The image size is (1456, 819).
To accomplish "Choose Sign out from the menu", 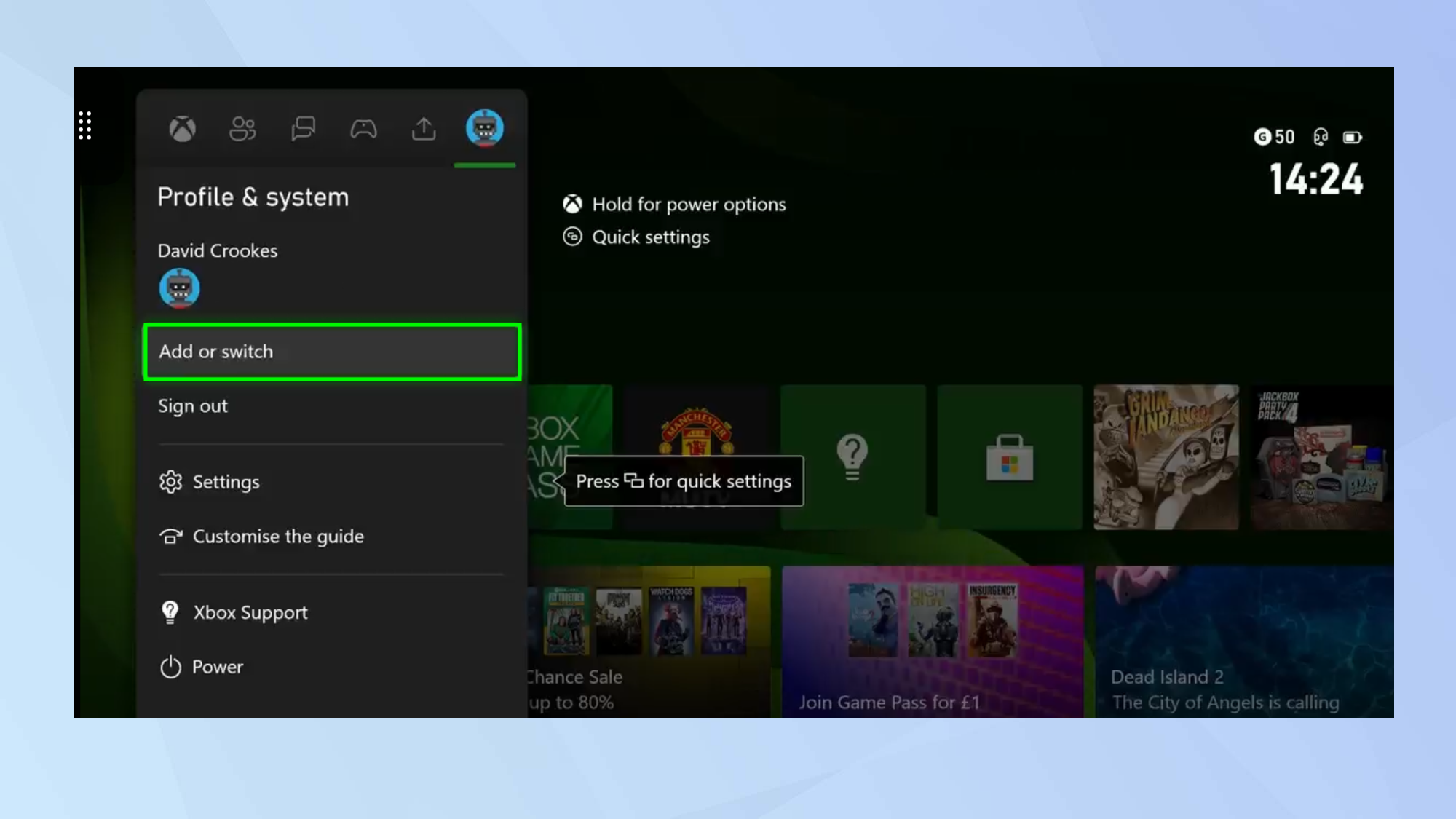I will click(x=193, y=405).
